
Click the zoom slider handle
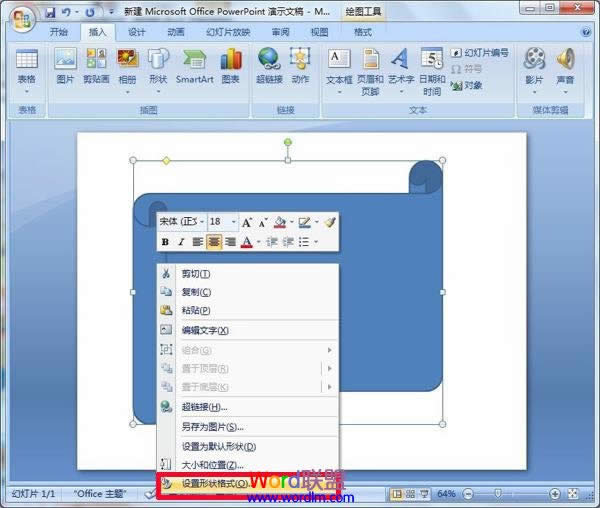coord(497,494)
